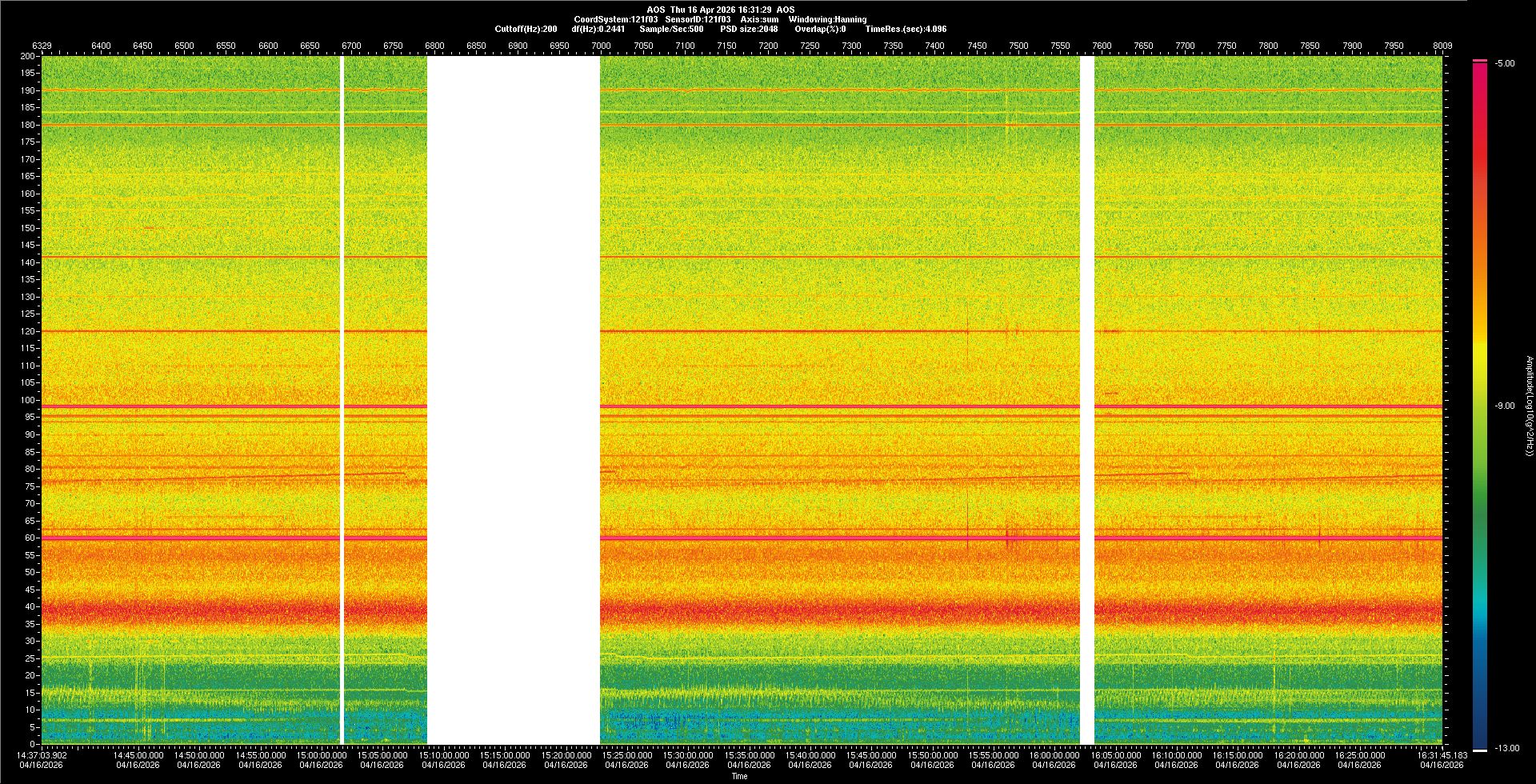This screenshot has height=784, width=1536.
Task: Click the -13.00 colorbar bottom marker
Action: click(x=1506, y=748)
